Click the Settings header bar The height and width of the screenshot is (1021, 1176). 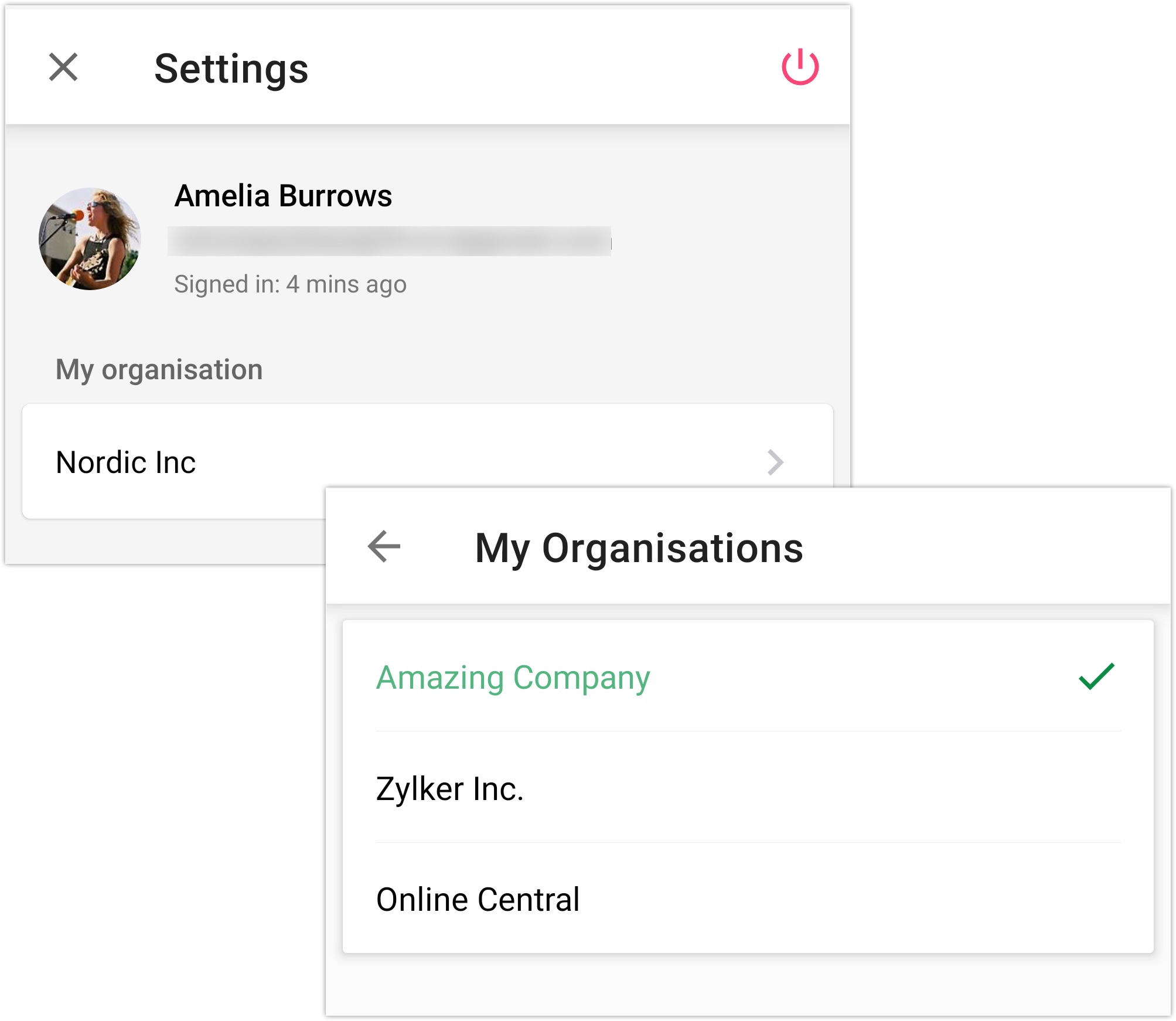click(x=527, y=67)
